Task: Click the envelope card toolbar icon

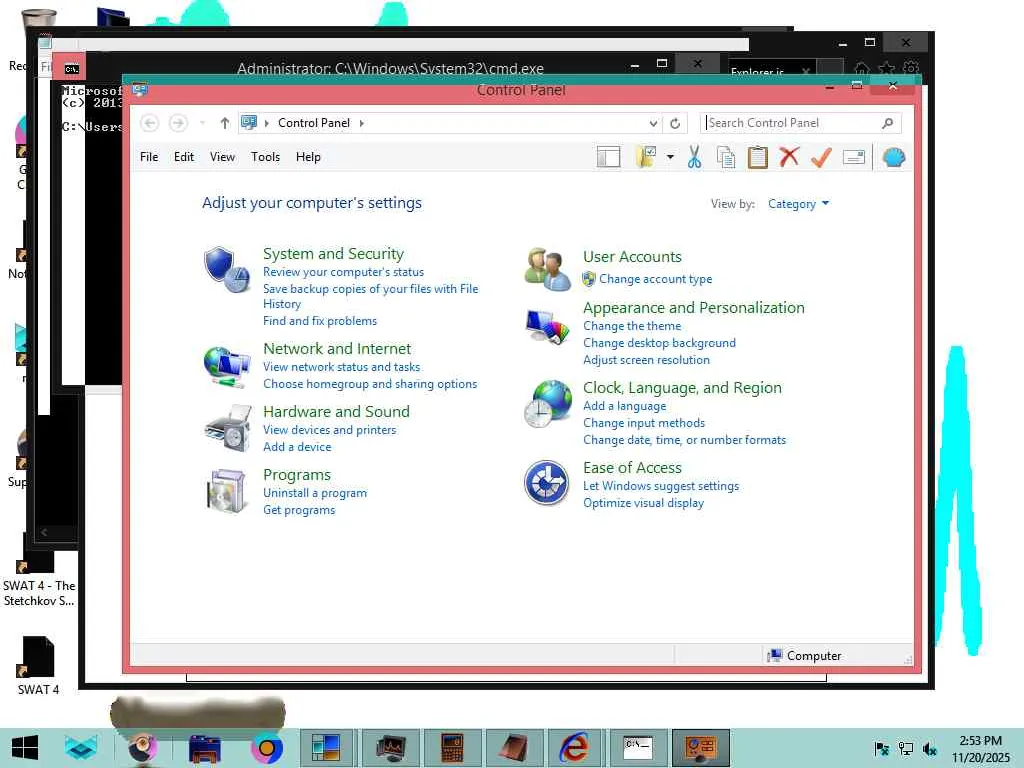Action: click(x=854, y=157)
